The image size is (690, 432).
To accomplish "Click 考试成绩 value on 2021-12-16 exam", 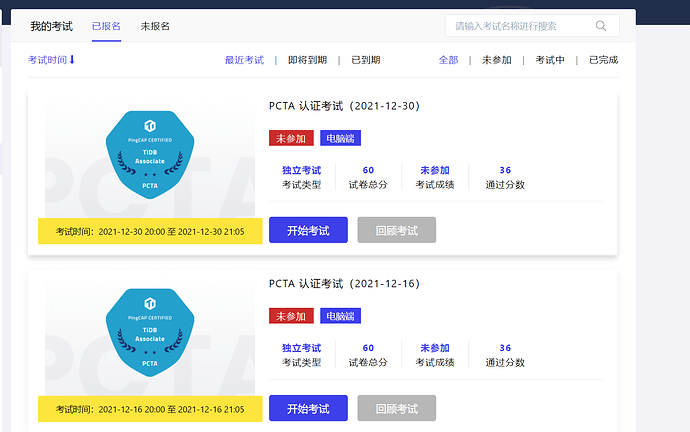I will [435, 348].
